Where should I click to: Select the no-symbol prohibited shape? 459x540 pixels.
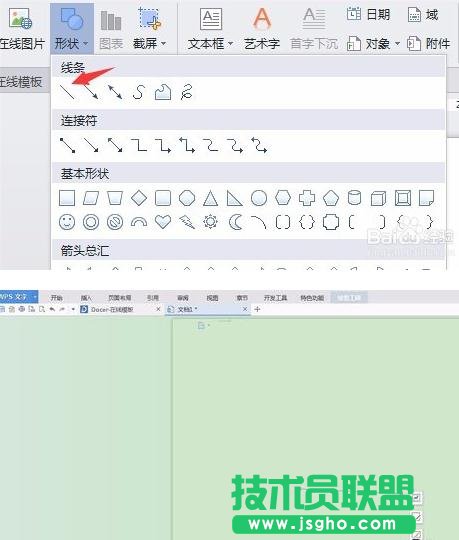coord(115,222)
